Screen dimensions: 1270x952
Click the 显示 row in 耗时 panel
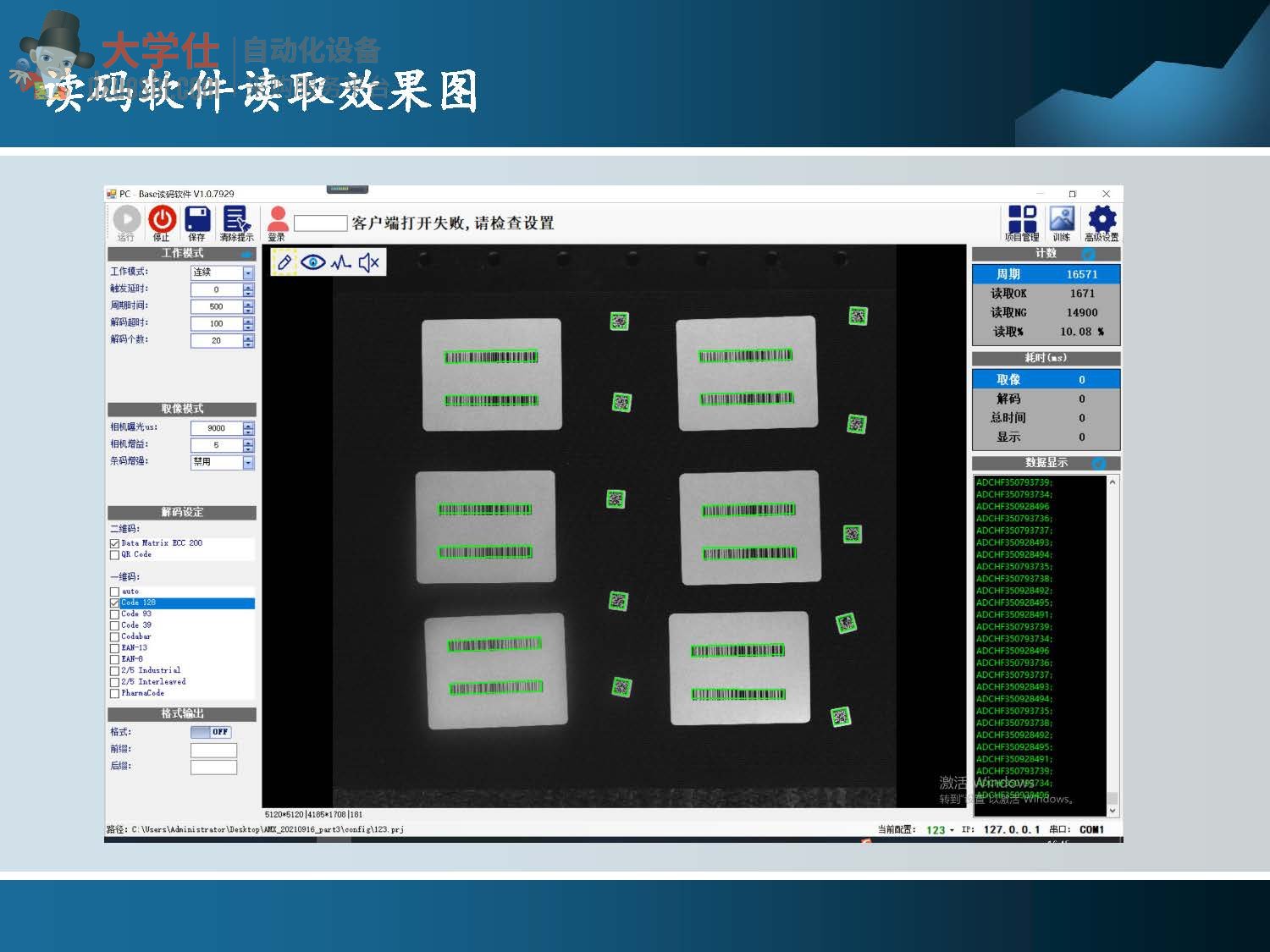pyautogui.click(x=1046, y=437)
